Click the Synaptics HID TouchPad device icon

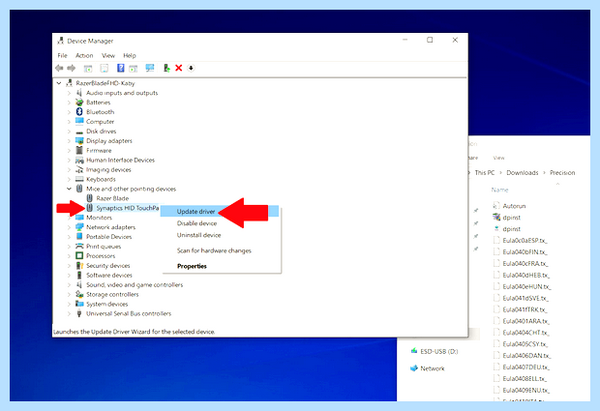tap(90, 208)
